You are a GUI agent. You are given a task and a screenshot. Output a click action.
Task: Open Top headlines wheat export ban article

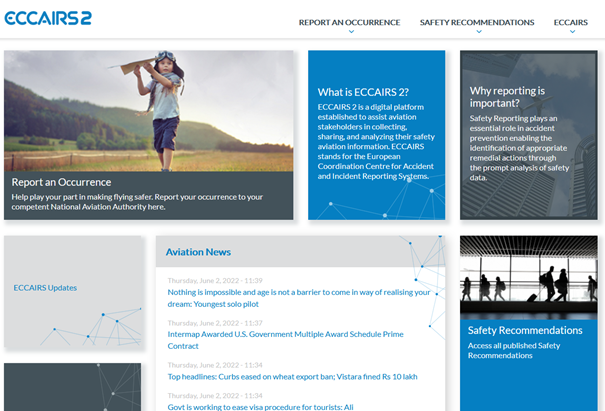pyautogui.click(x=292, y=377)
